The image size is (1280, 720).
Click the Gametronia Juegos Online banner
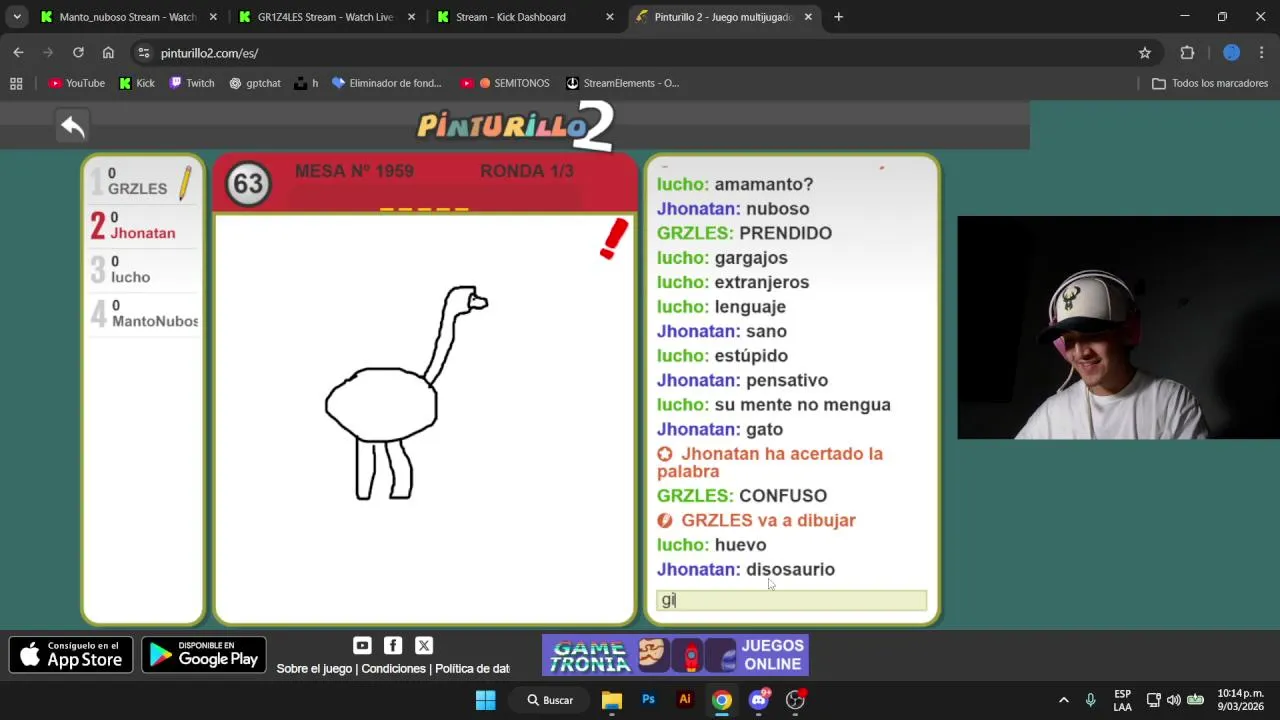click(x=675, y=655)
